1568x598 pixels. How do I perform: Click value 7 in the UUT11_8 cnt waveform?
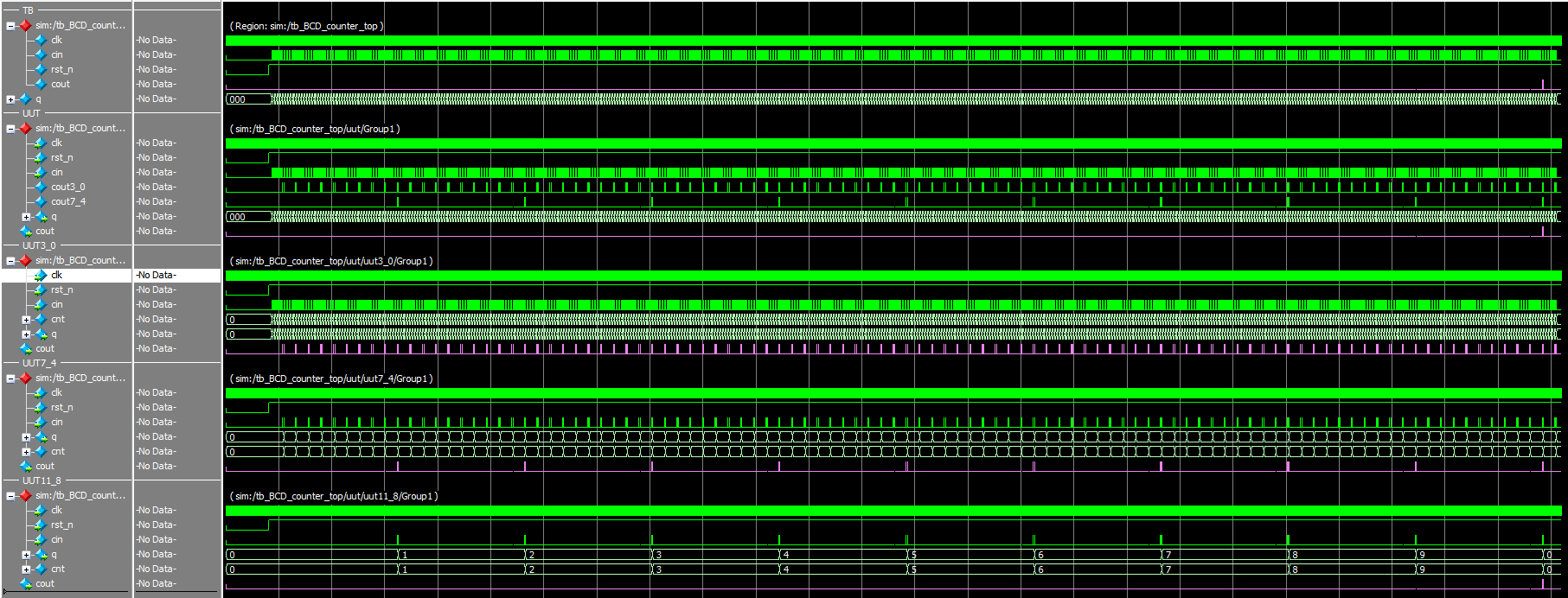[x=1168, y=570]
